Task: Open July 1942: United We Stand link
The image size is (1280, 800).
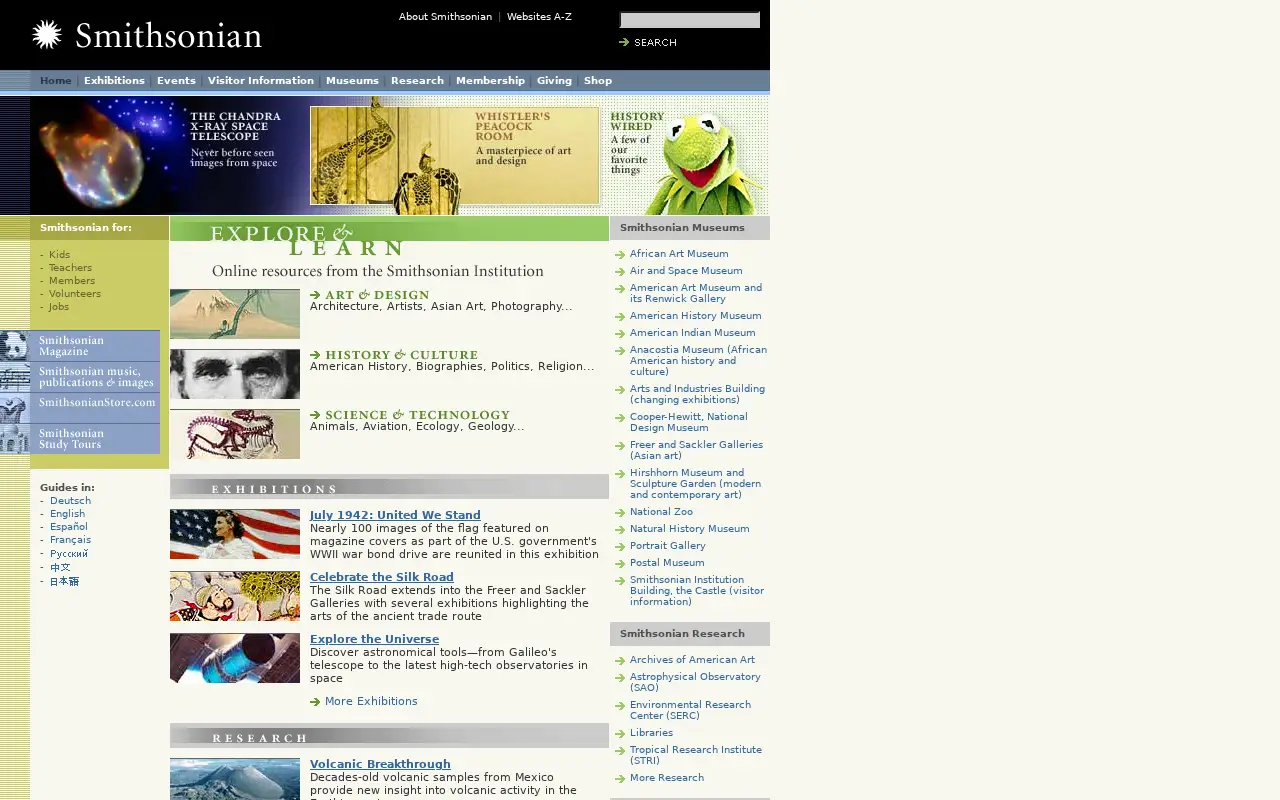Action: (x=395, y=516)
